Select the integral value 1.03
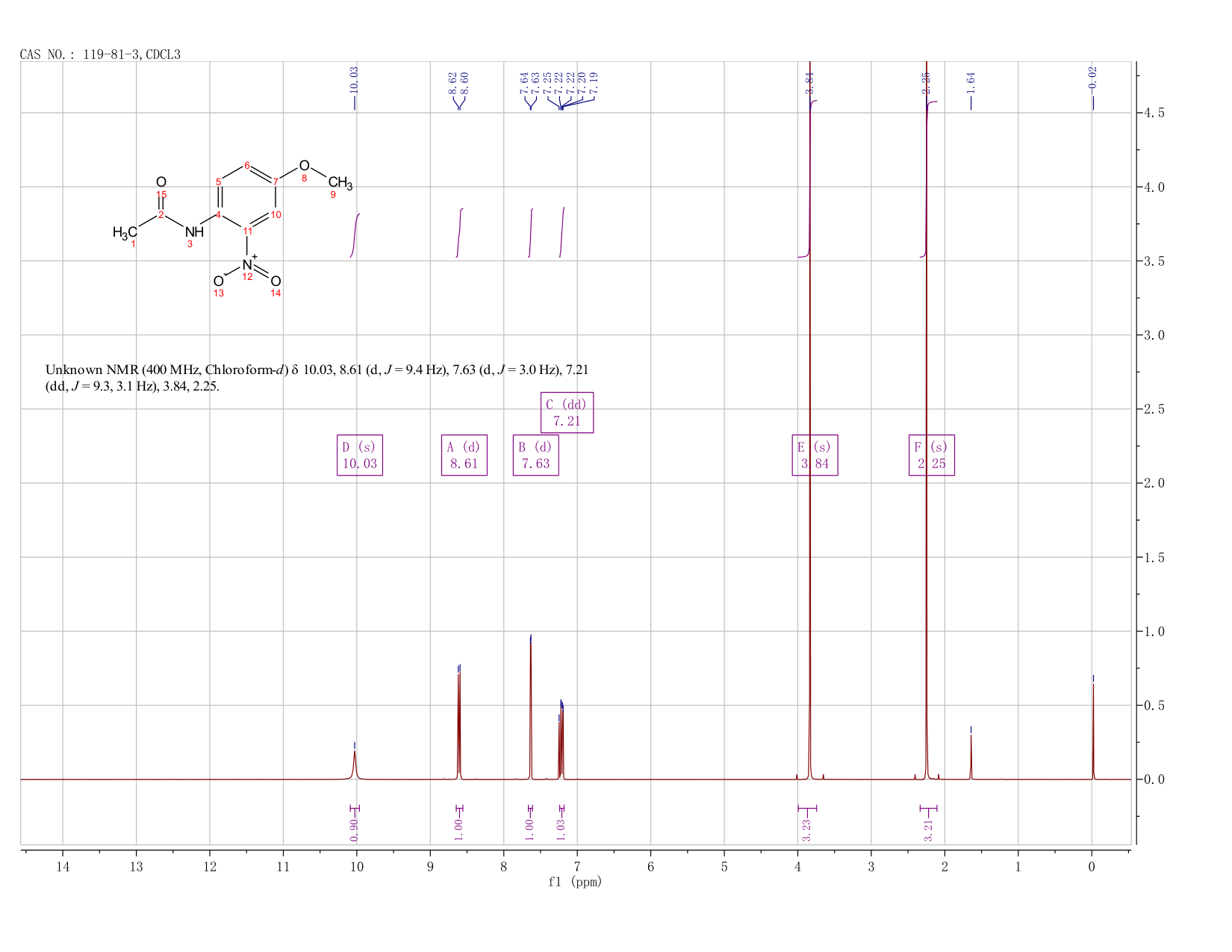Screen dimensions: 1232x952 pos(561,829)
